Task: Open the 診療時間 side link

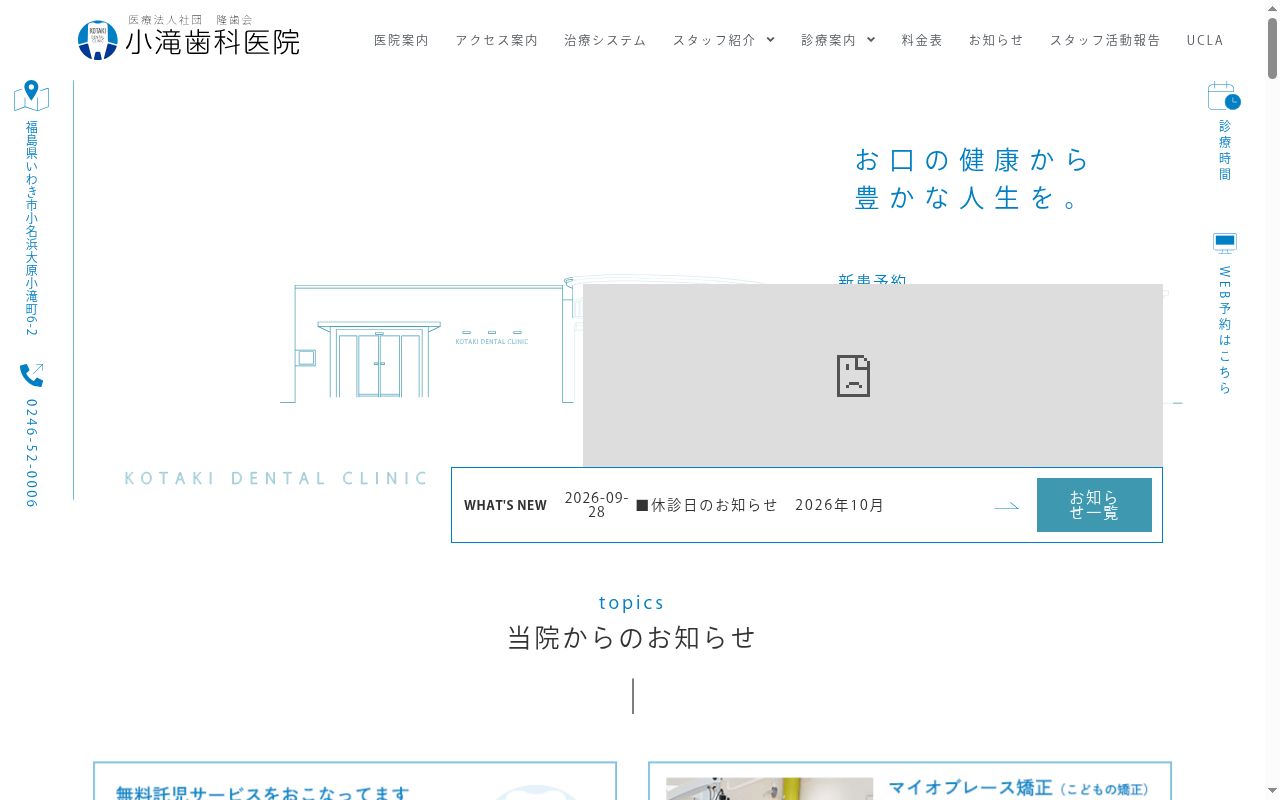Action: point(1225,150)
